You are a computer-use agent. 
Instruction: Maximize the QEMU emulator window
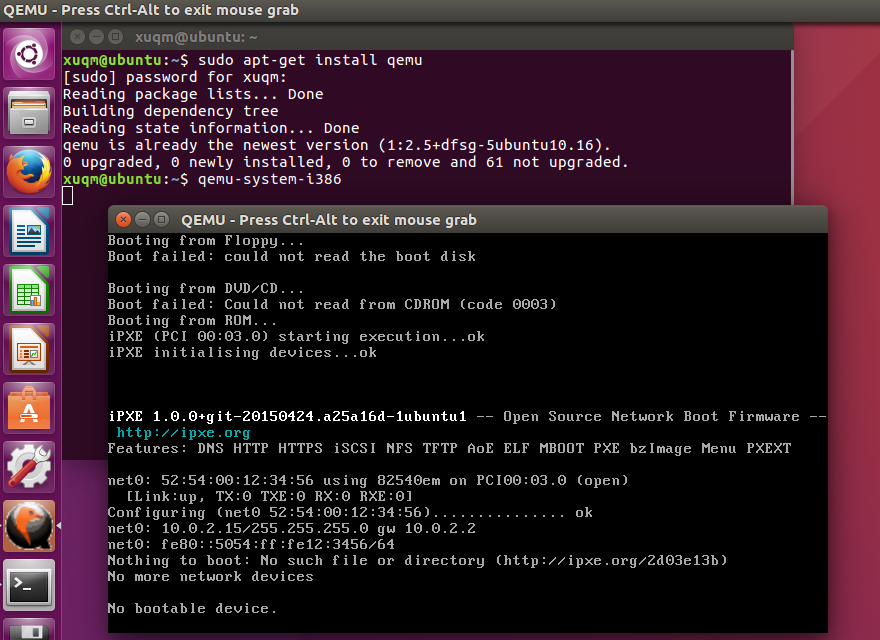click(x=162, y=220)
